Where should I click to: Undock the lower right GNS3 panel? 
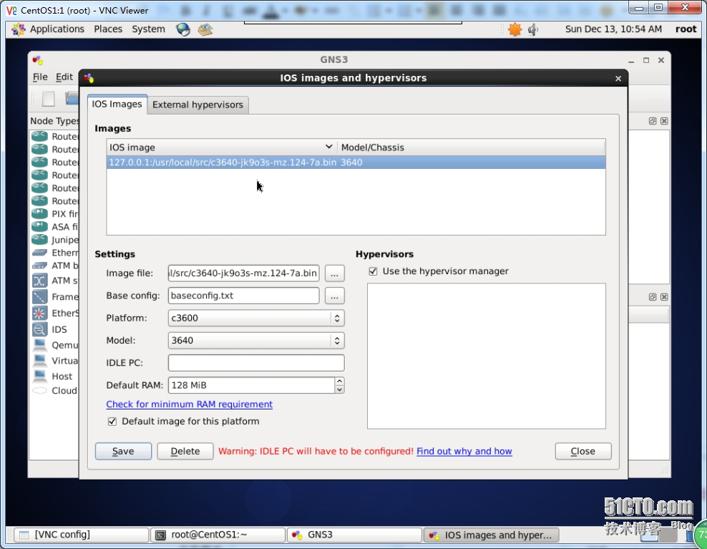click(652, 297)
